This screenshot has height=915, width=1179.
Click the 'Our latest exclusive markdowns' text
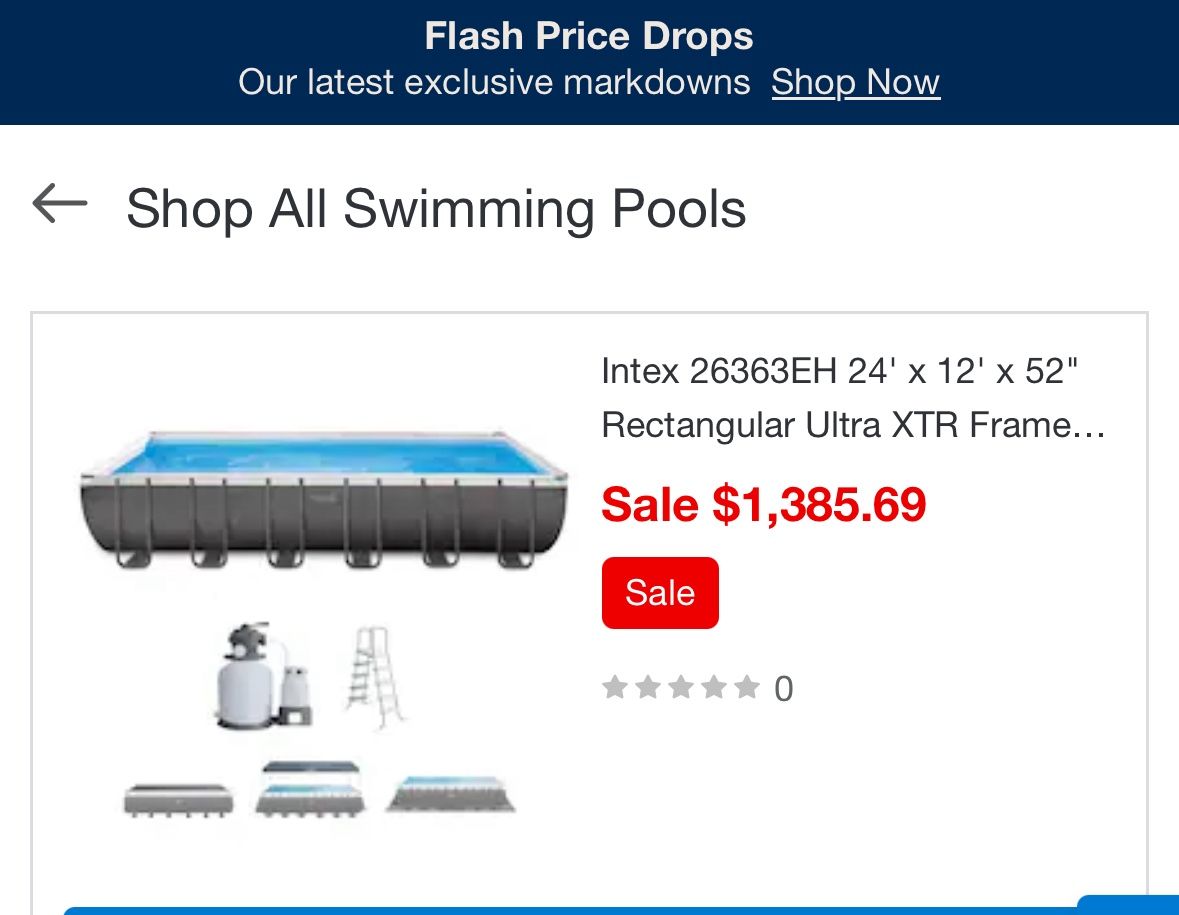494,82
